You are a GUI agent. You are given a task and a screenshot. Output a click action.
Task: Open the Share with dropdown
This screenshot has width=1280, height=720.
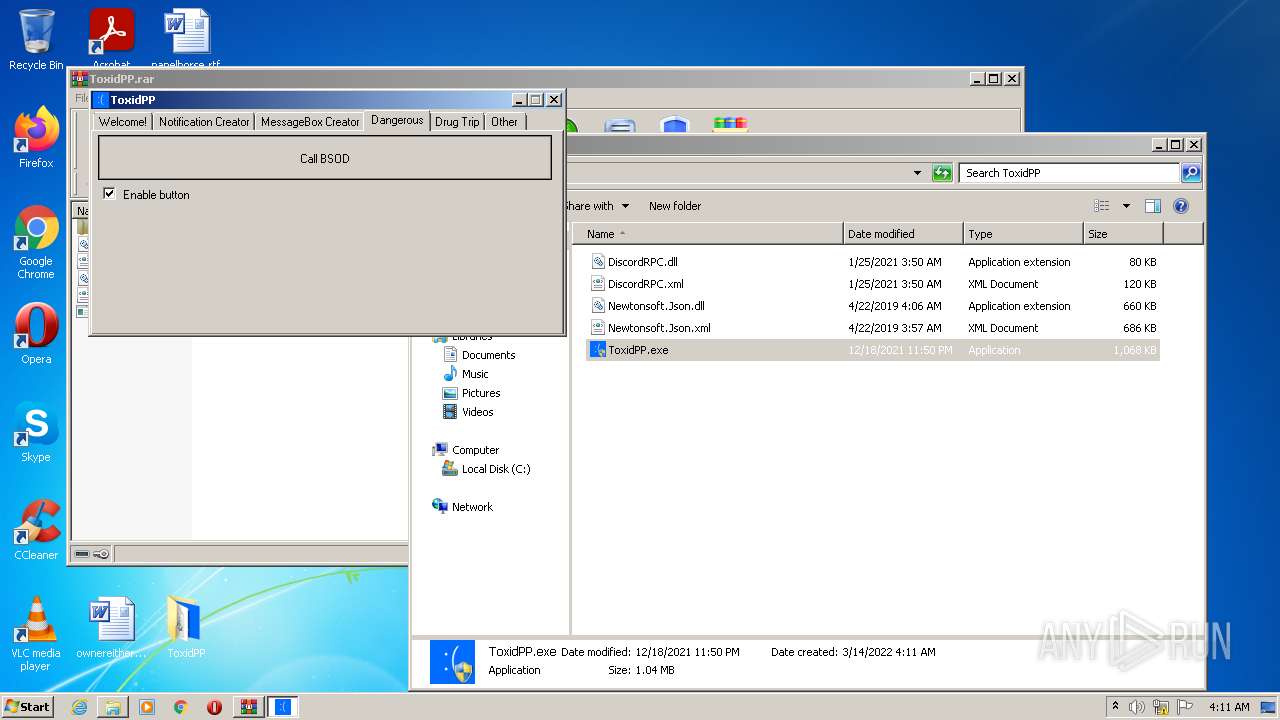(597, 206)
